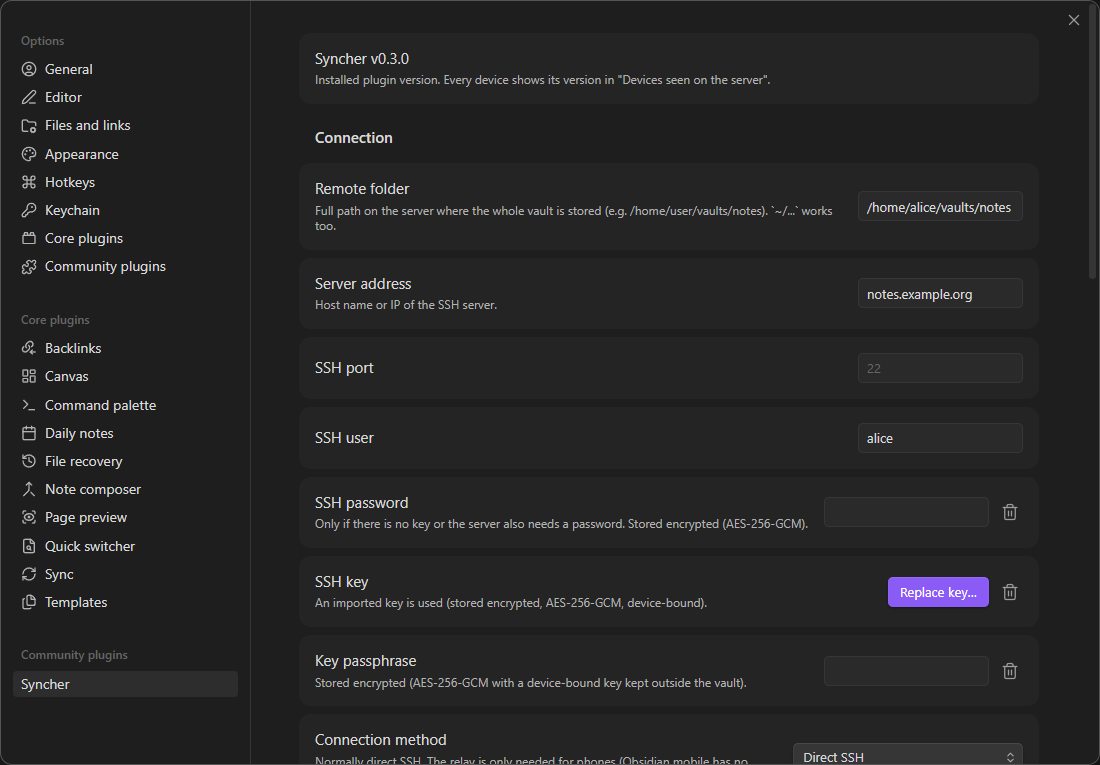Click the File recovery clock icon

tap(29, 461)
